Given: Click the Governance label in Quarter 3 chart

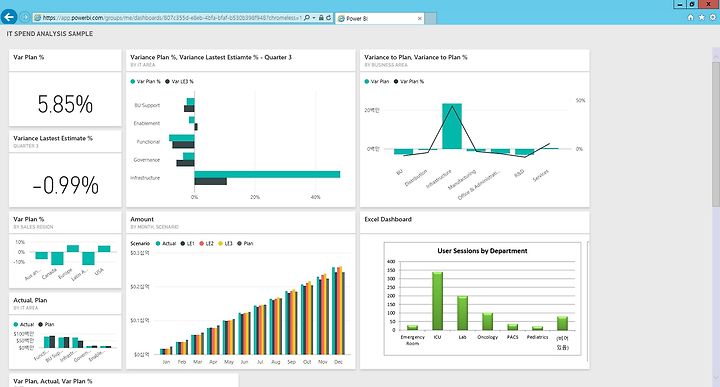Looking at the screenshot, I should [x=147, y=160].
